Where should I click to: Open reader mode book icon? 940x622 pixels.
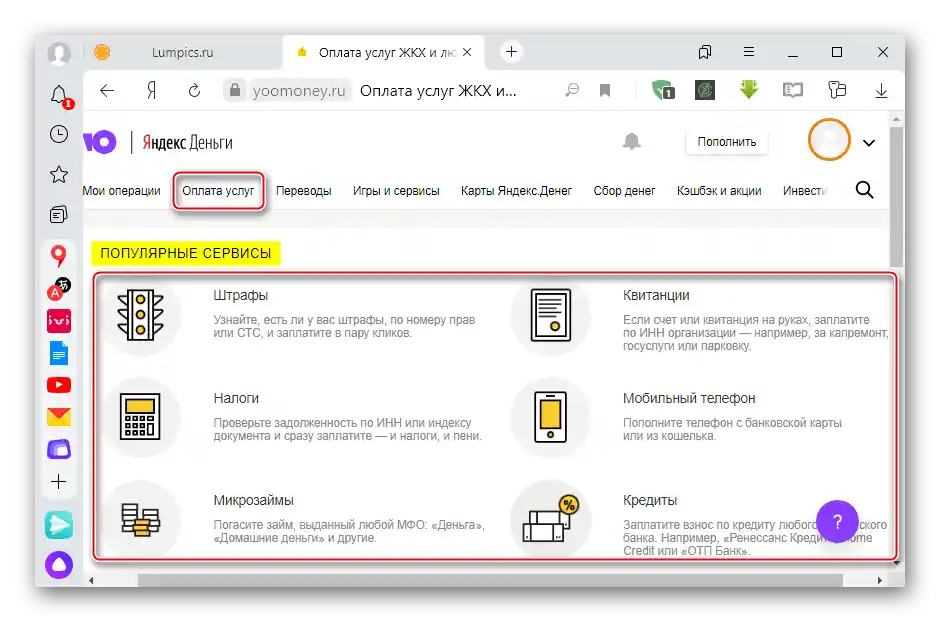pyautogui.click(x=793, y=90)
